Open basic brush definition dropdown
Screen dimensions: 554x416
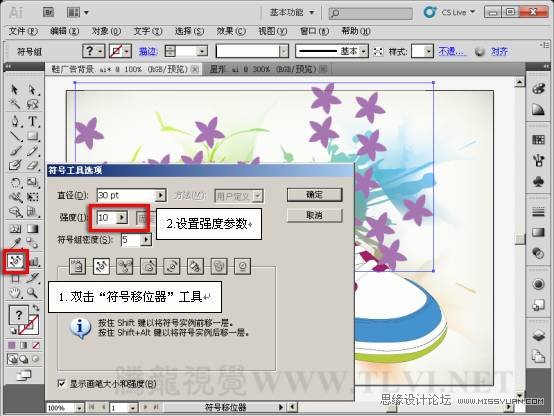pyautogui.click(x=364, y=52)
